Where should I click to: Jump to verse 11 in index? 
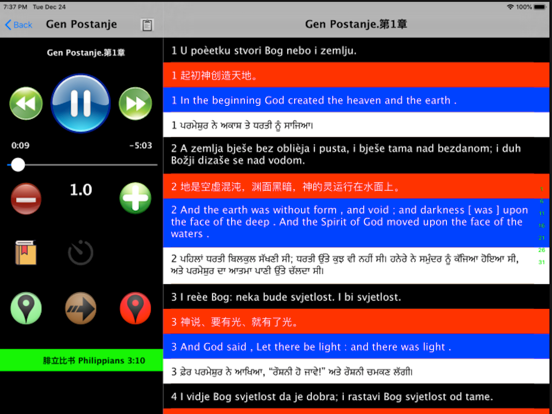pos(542,213)
